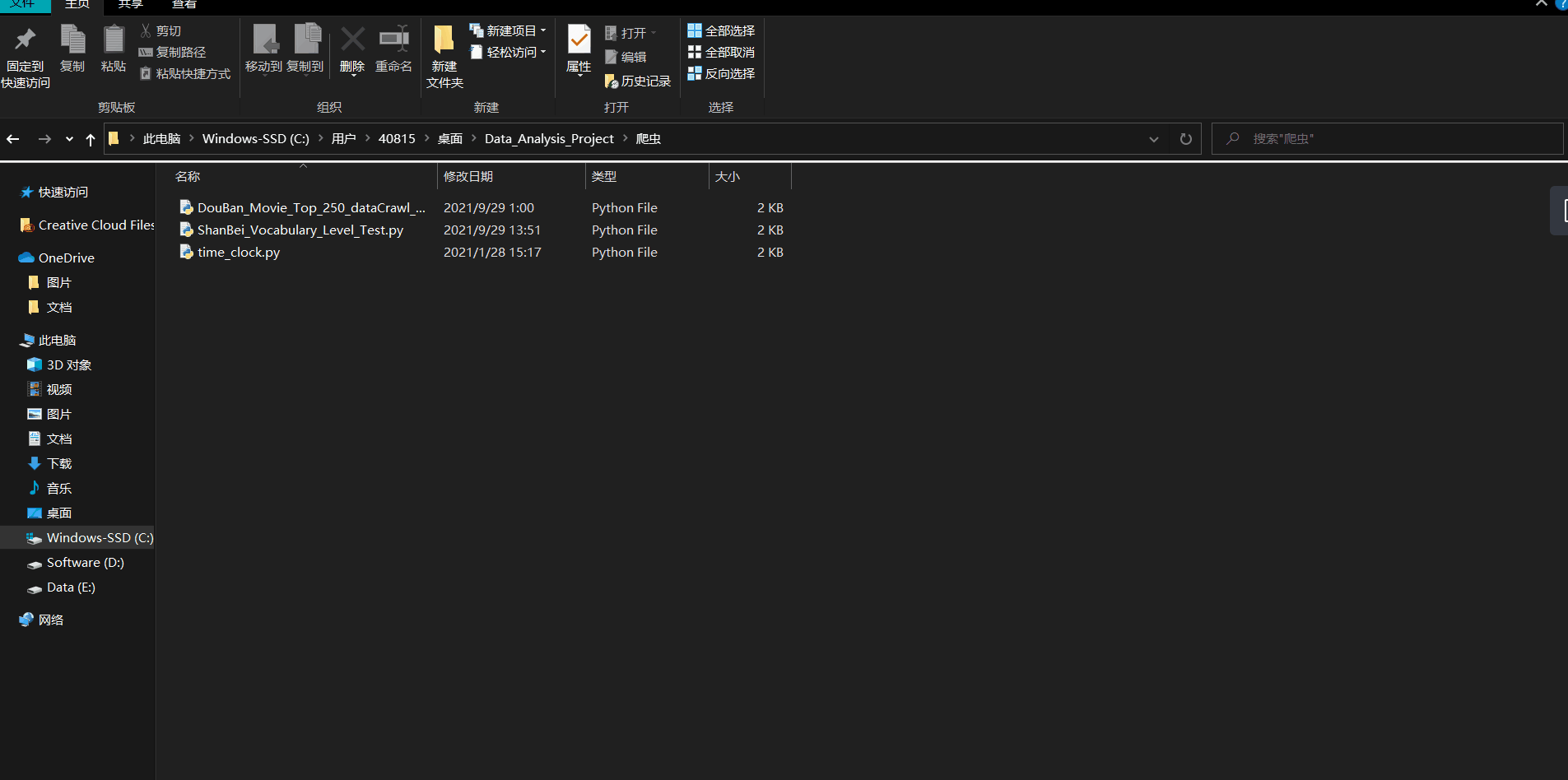Go up one directory level
The height and width of the screenshot is (780, 1568).
[91, 139]
